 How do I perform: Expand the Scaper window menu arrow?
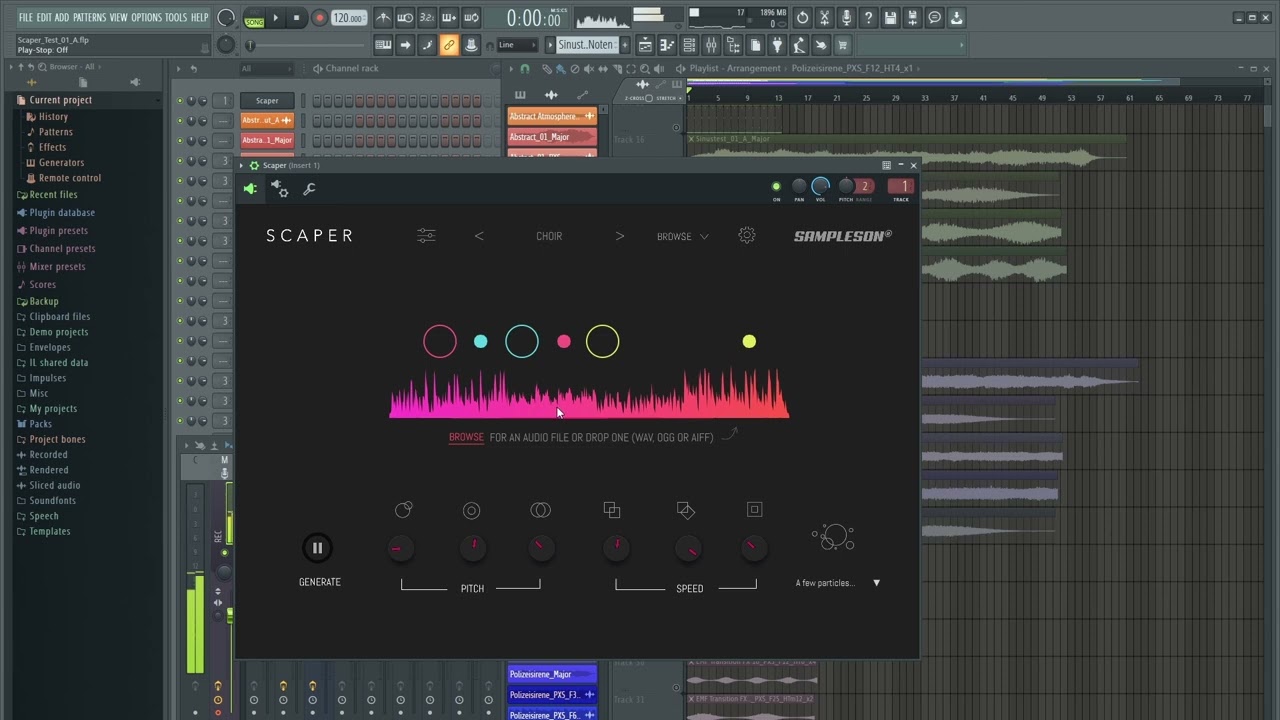241,165
